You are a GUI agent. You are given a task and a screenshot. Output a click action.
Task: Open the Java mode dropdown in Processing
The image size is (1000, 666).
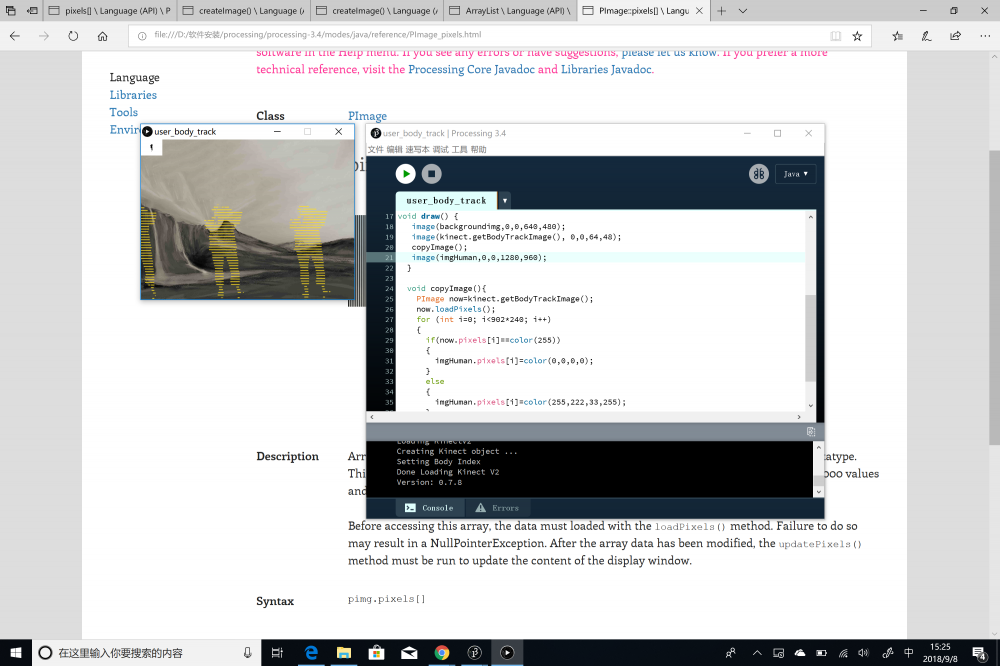[795, 174]
